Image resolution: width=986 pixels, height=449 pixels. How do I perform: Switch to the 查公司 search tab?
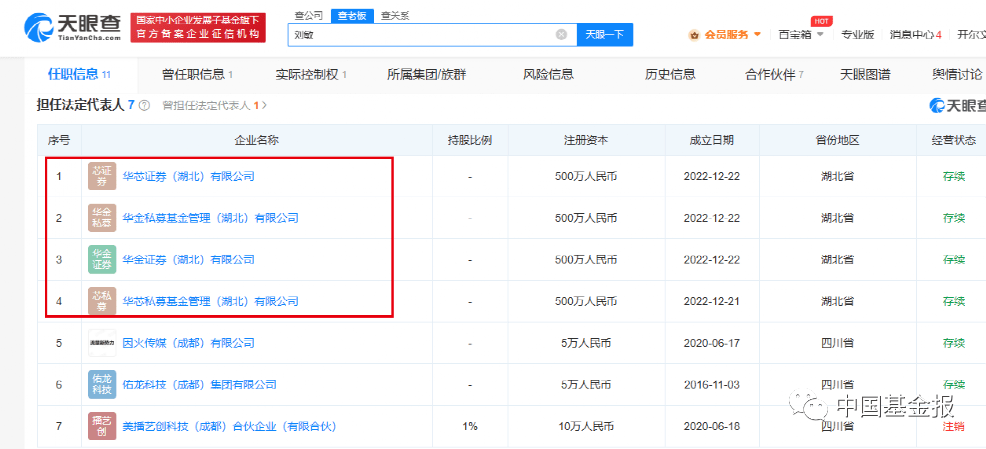tap(309, 16)
